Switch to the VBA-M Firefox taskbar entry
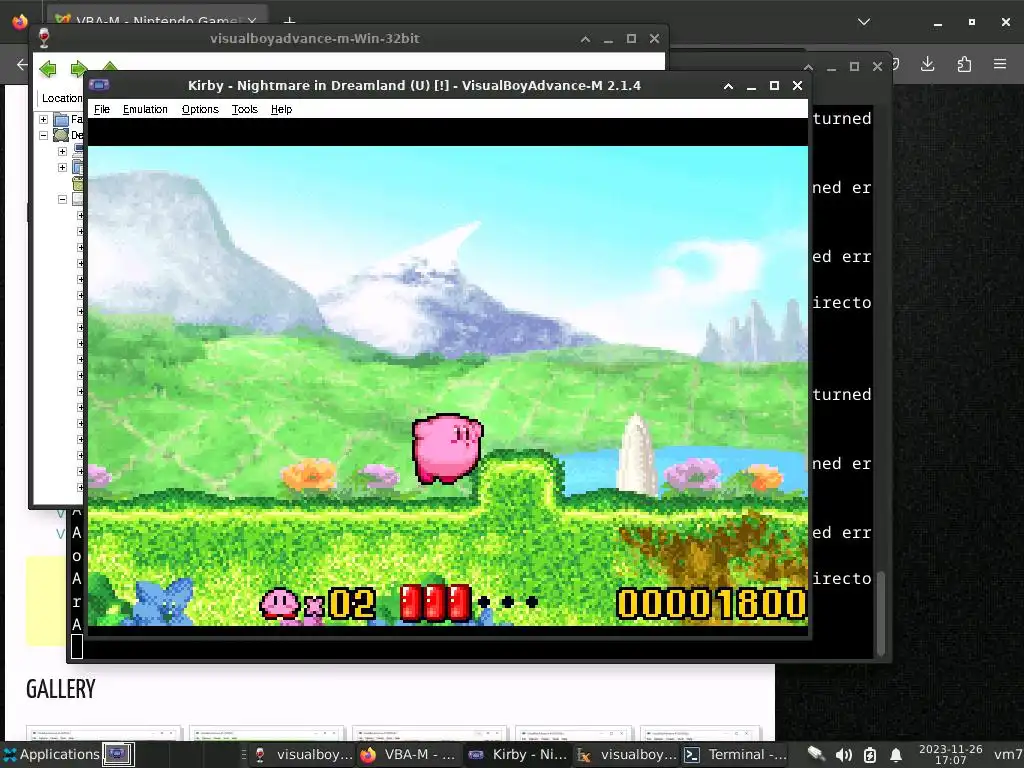The width and height of the screenshot is (1024, 768). point(408,754)
